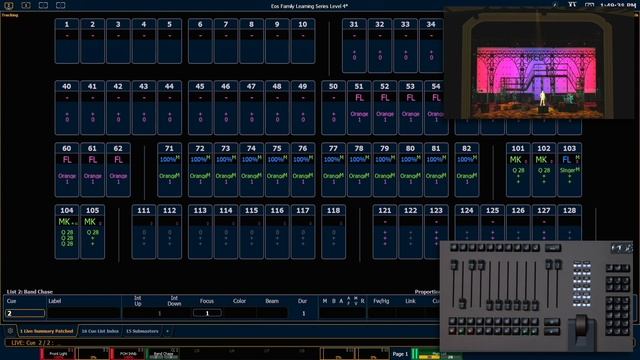
Task: Click the lowered second fader handle on virtual console
Action: point(462,303)
